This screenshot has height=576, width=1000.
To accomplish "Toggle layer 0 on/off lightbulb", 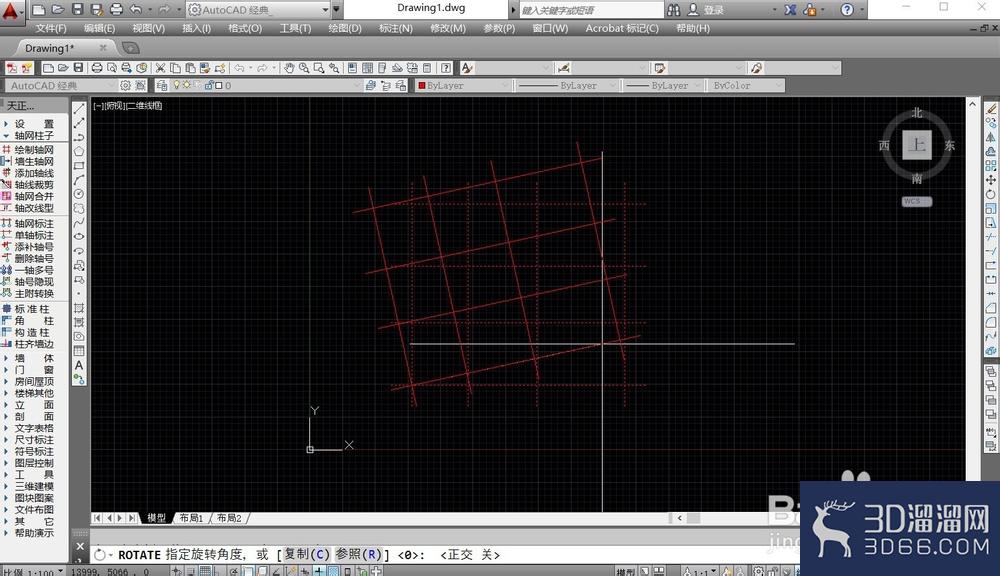I will tap(177, 85).
